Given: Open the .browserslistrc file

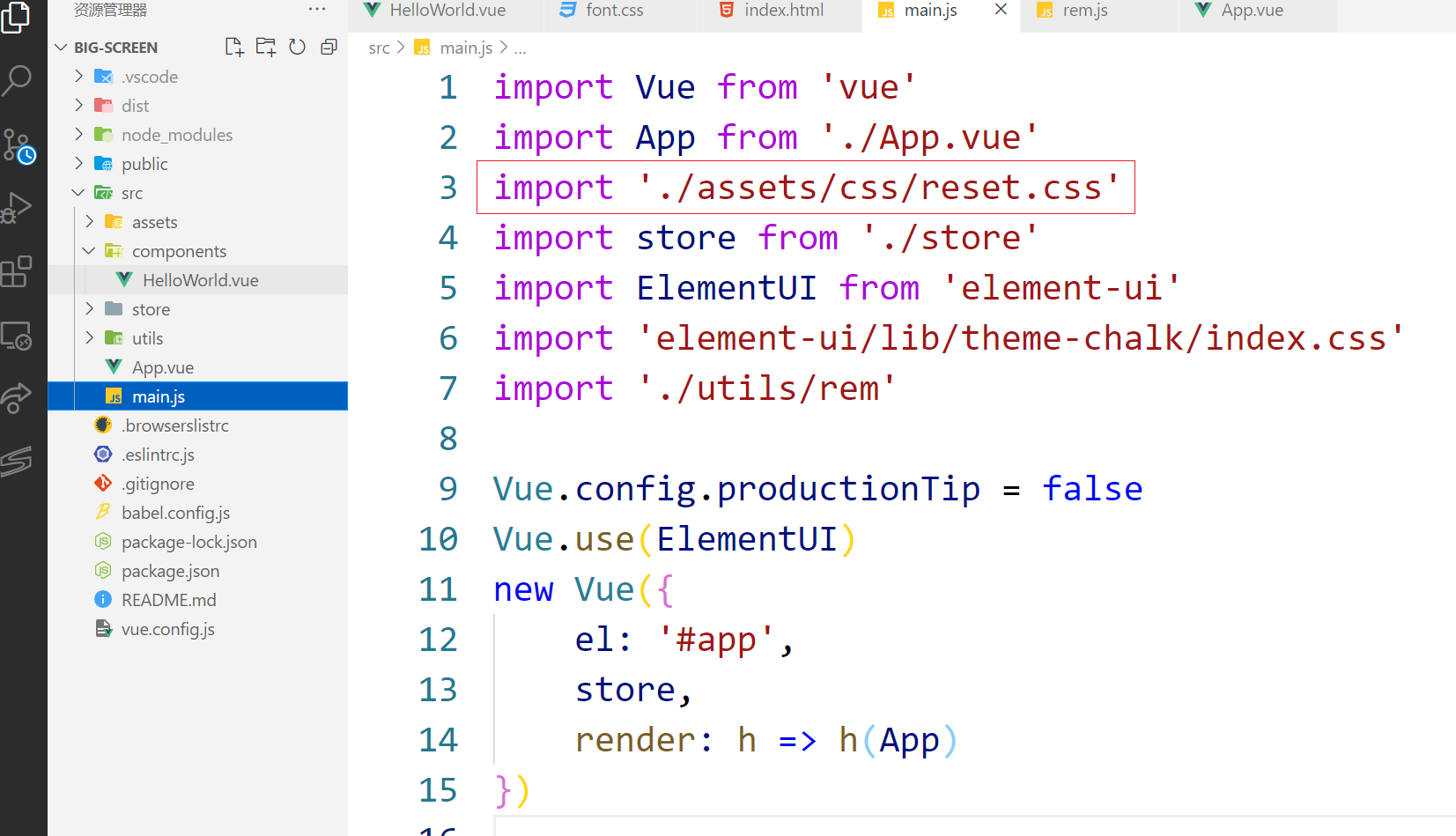Looking at the screenshot, I should (x=198, y=425).
